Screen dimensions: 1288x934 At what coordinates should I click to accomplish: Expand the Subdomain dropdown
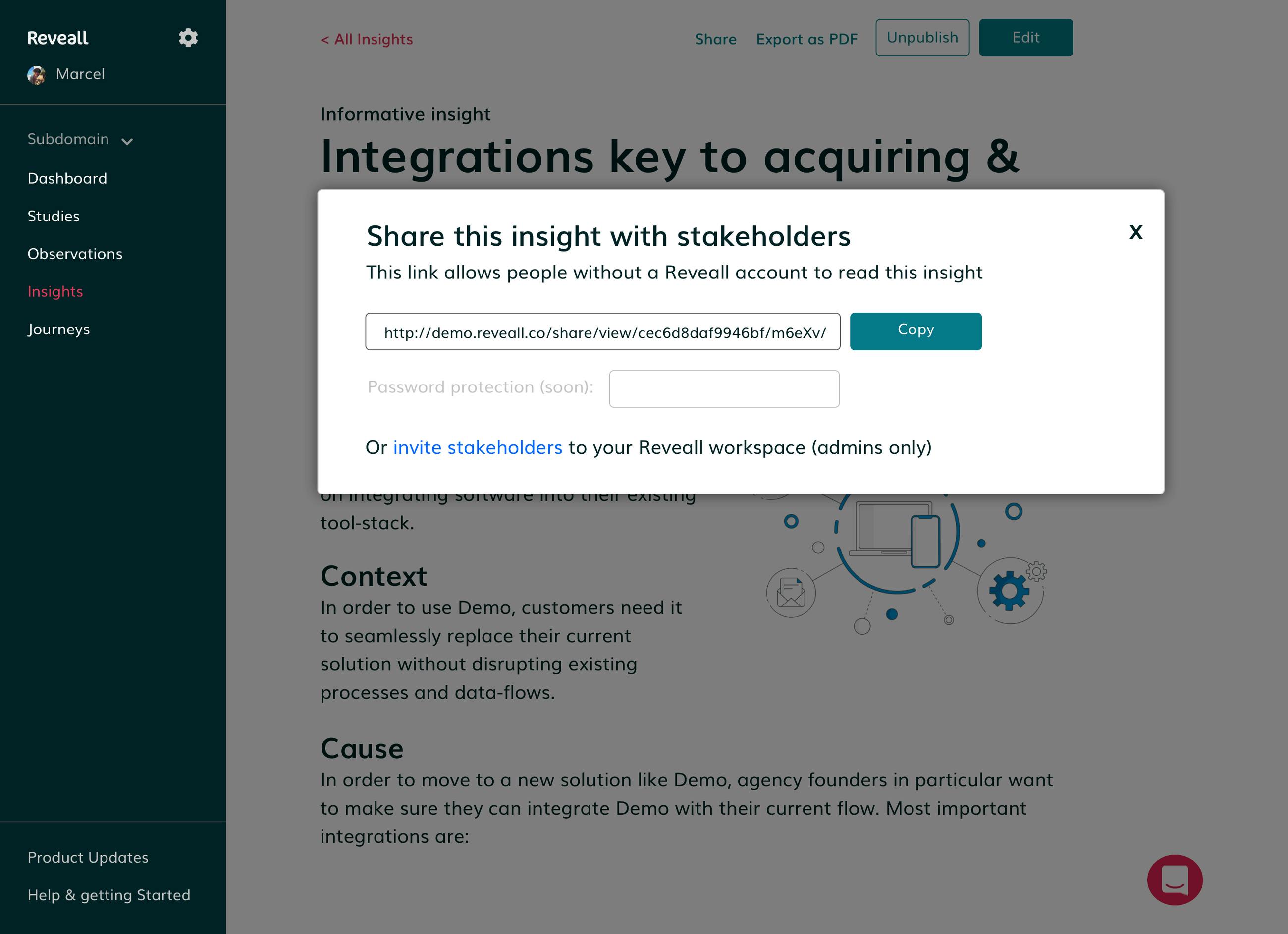pyautogui.click(x=80, y=139)
